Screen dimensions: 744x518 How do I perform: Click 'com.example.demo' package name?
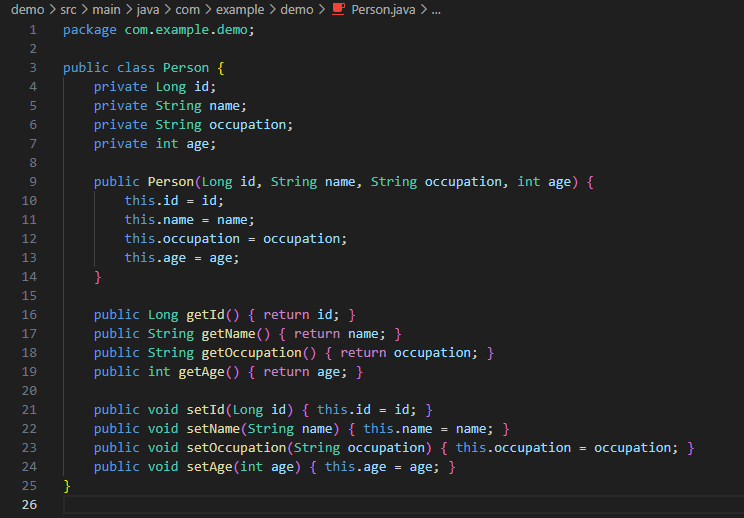[x=186, y=30]
